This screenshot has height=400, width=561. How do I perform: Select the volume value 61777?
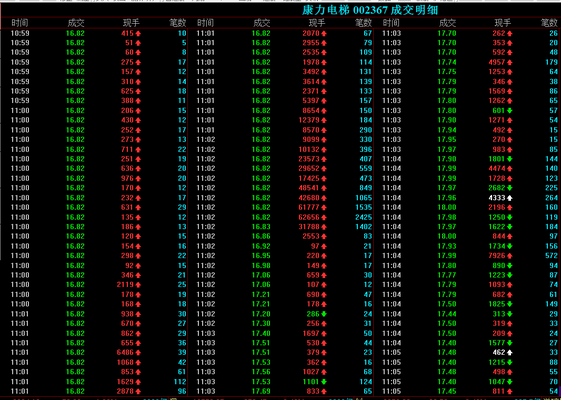coord(309,208)
